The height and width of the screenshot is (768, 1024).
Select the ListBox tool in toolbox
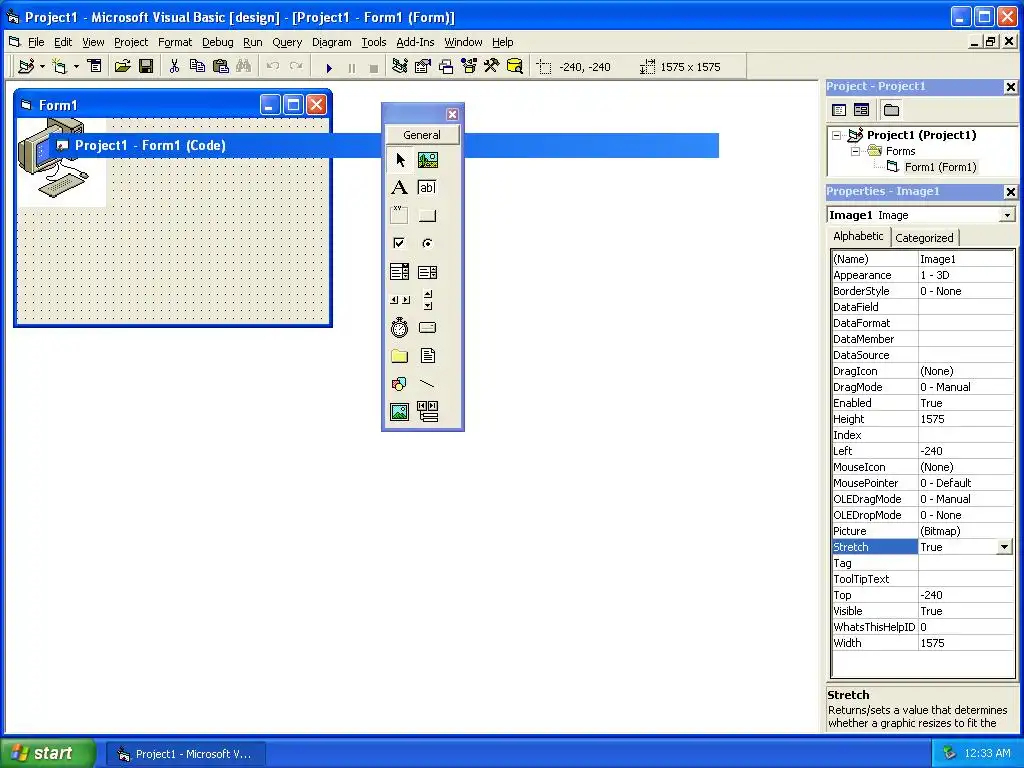tap(428, 272)
